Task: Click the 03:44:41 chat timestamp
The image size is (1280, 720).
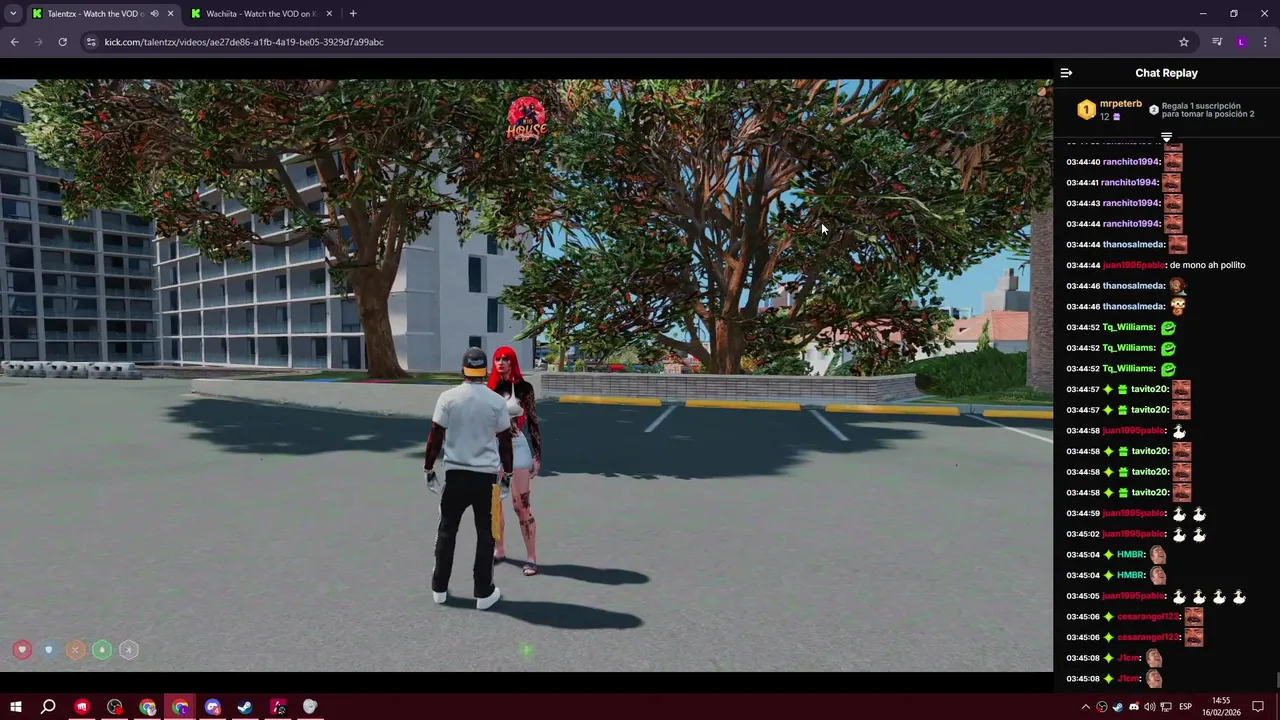Action: click(1083, 183)
